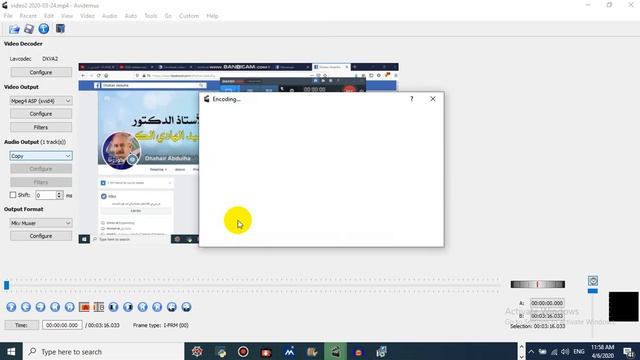Open the Go menu
The width and height of the screenshot is (640, 360).
[x=168, y=16]
